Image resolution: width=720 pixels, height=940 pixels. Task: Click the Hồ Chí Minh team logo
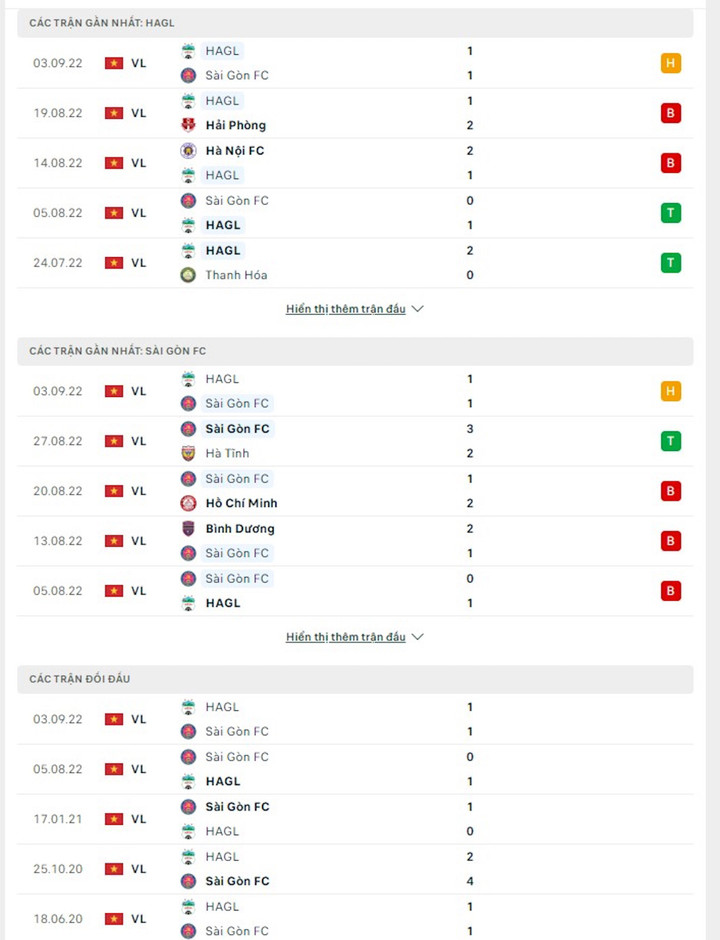[x=187, y=503]
